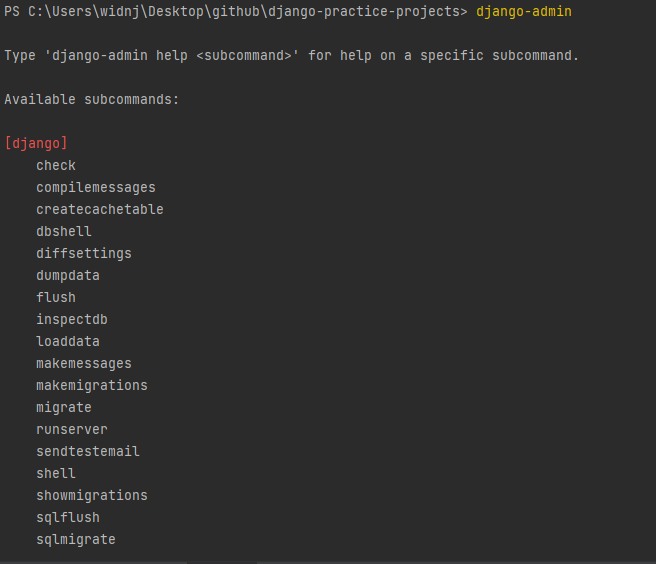656x564 pixels.
Task: Click the 'compilemessages' subcommand
Action: (96, 187)
